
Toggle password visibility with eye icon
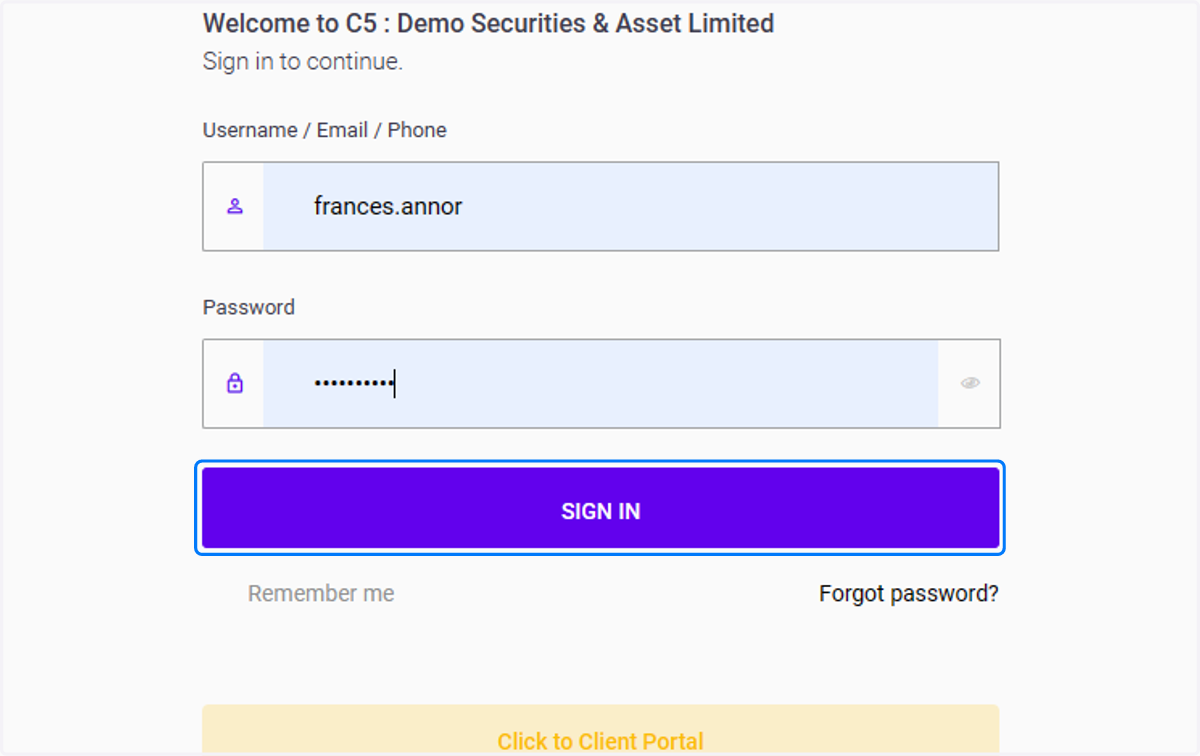coord(970,383)
